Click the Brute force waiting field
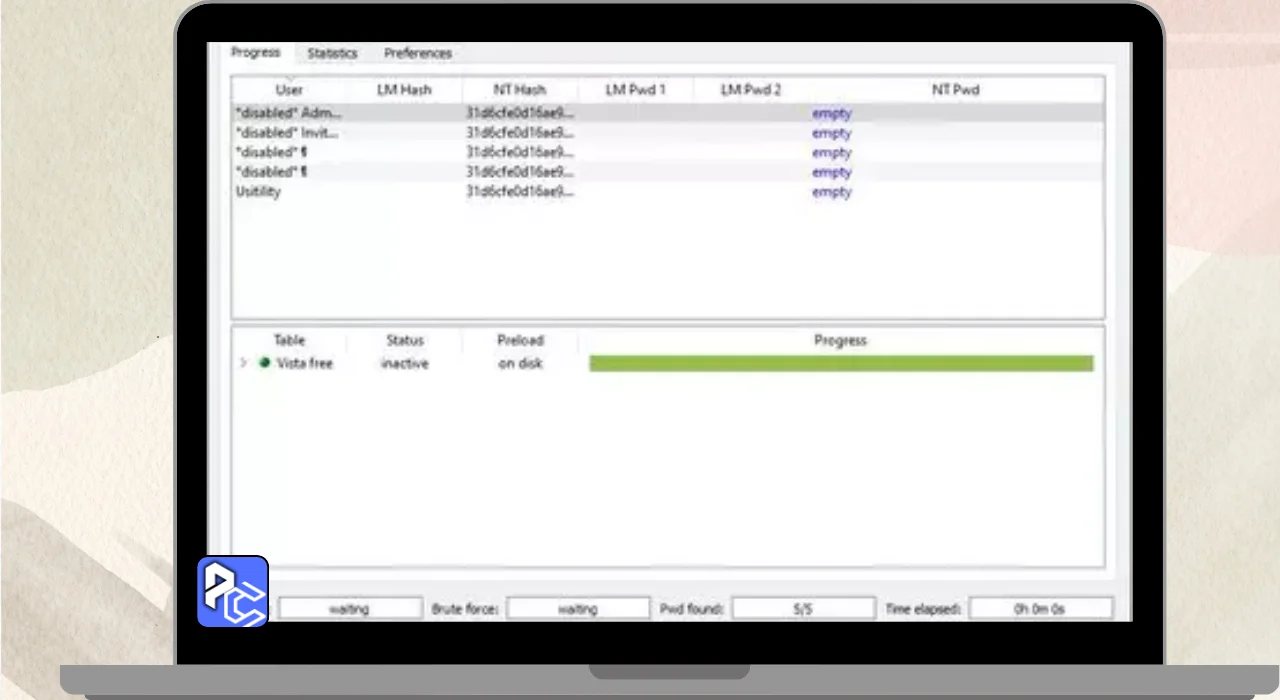This screenshot has height=700, width=1280. pos(578,608)
